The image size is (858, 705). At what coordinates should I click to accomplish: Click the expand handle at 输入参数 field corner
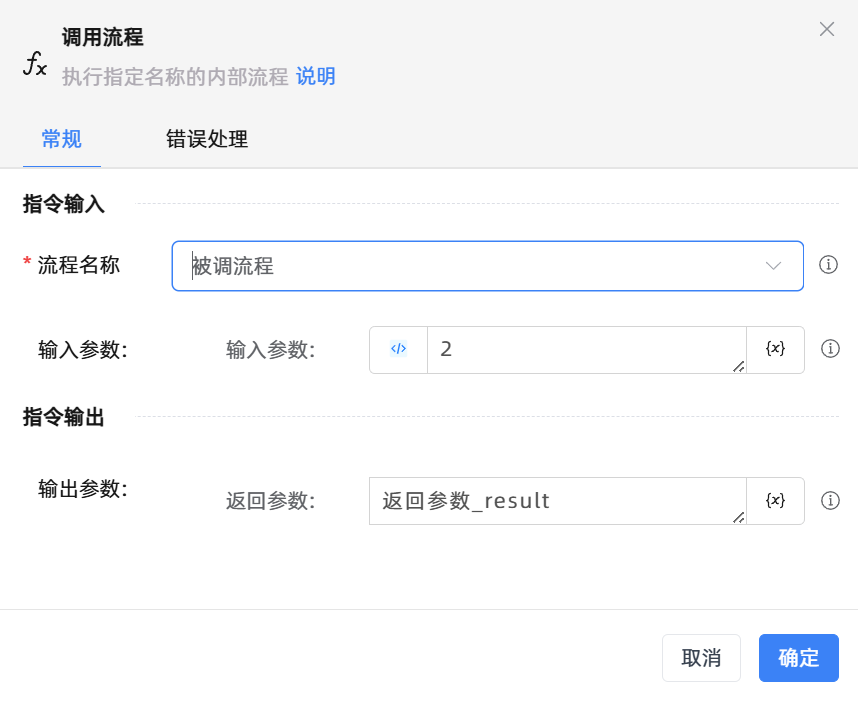(740, 368)
